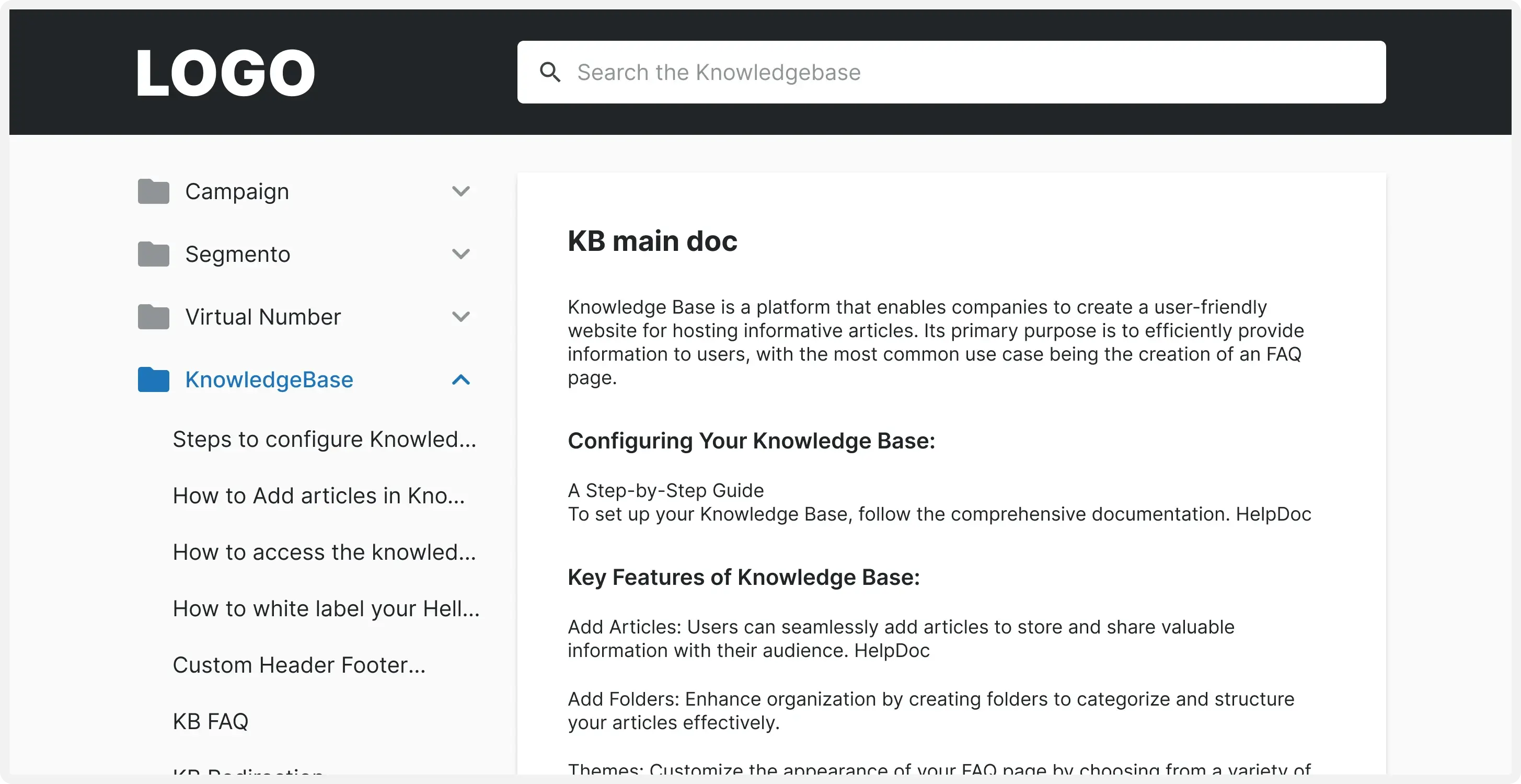Open How to white label article
Image resolution: width=1521 pixels, height=784 pixels.
point(326,609)
